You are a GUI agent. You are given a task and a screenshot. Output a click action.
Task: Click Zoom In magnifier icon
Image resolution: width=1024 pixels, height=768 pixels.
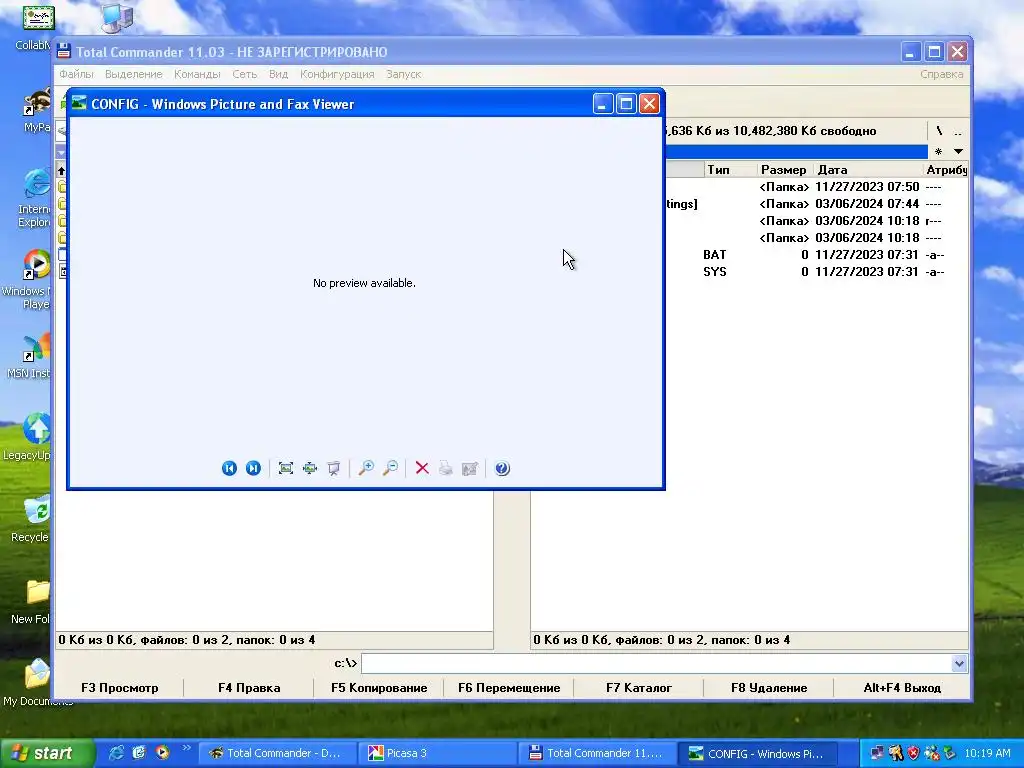tap(366, 468)
